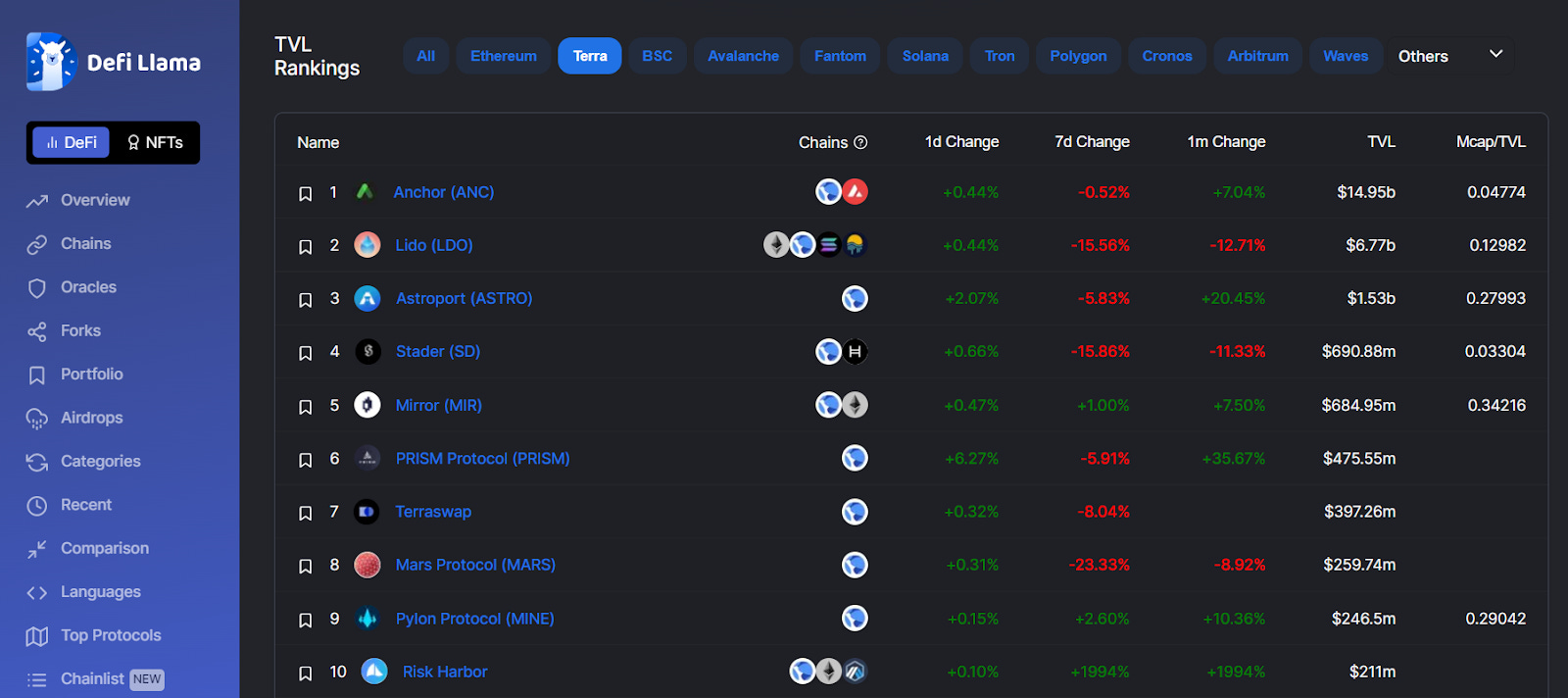Click the Anchor protocol logo icon

366,192
